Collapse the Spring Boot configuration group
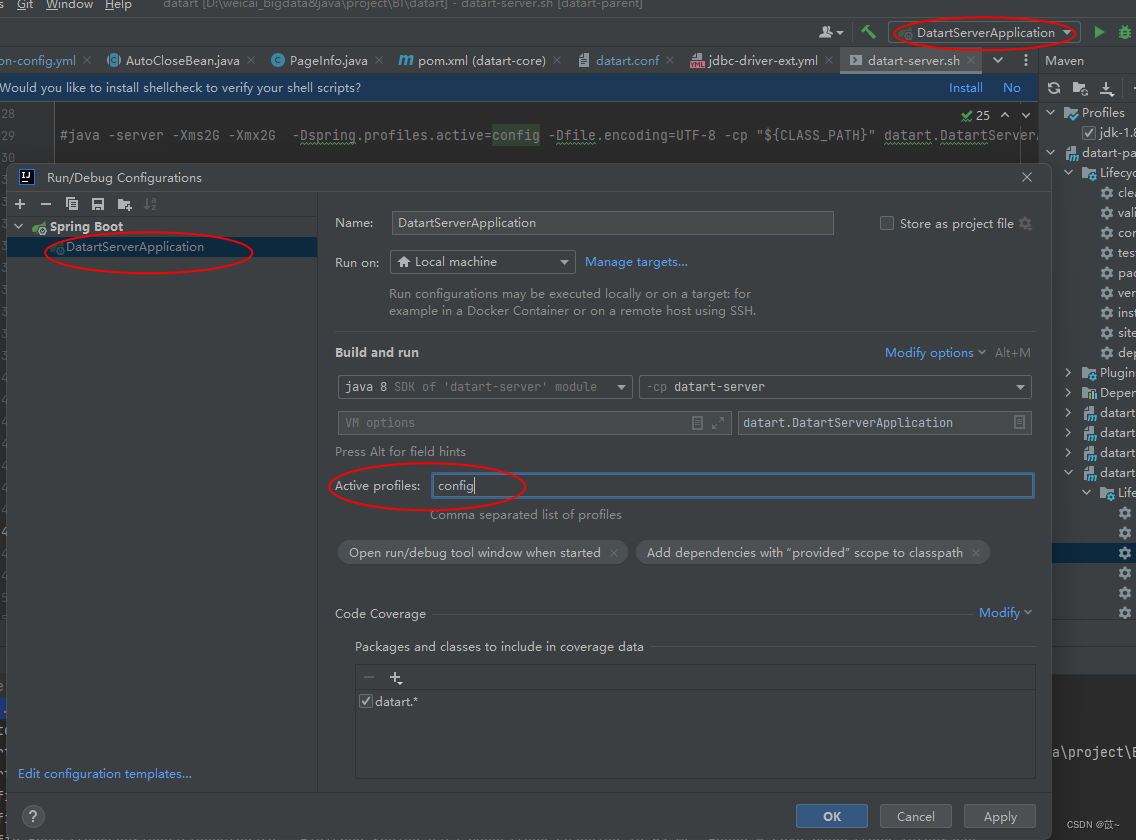This screenshot has width=1136, height=840. tap(17, 226)
